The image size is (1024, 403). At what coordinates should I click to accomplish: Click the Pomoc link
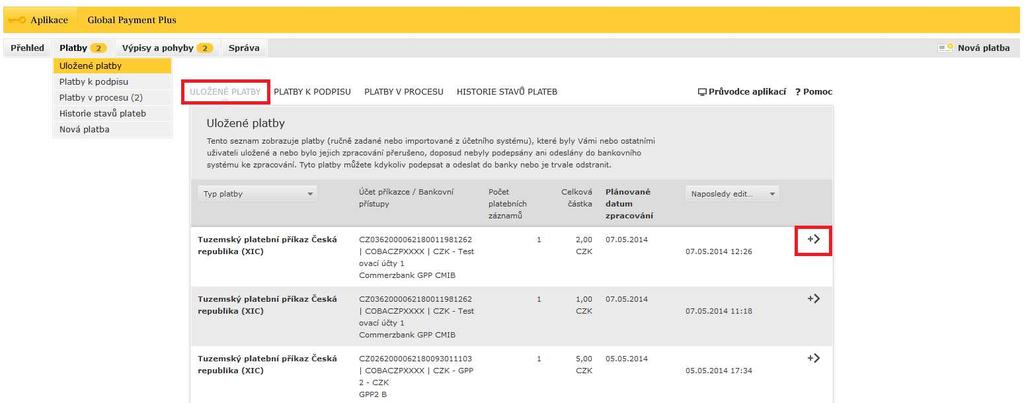tap(818, 92)
